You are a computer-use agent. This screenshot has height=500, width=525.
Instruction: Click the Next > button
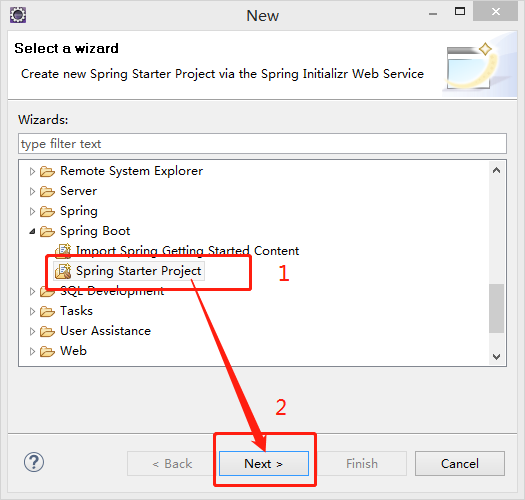264,463
